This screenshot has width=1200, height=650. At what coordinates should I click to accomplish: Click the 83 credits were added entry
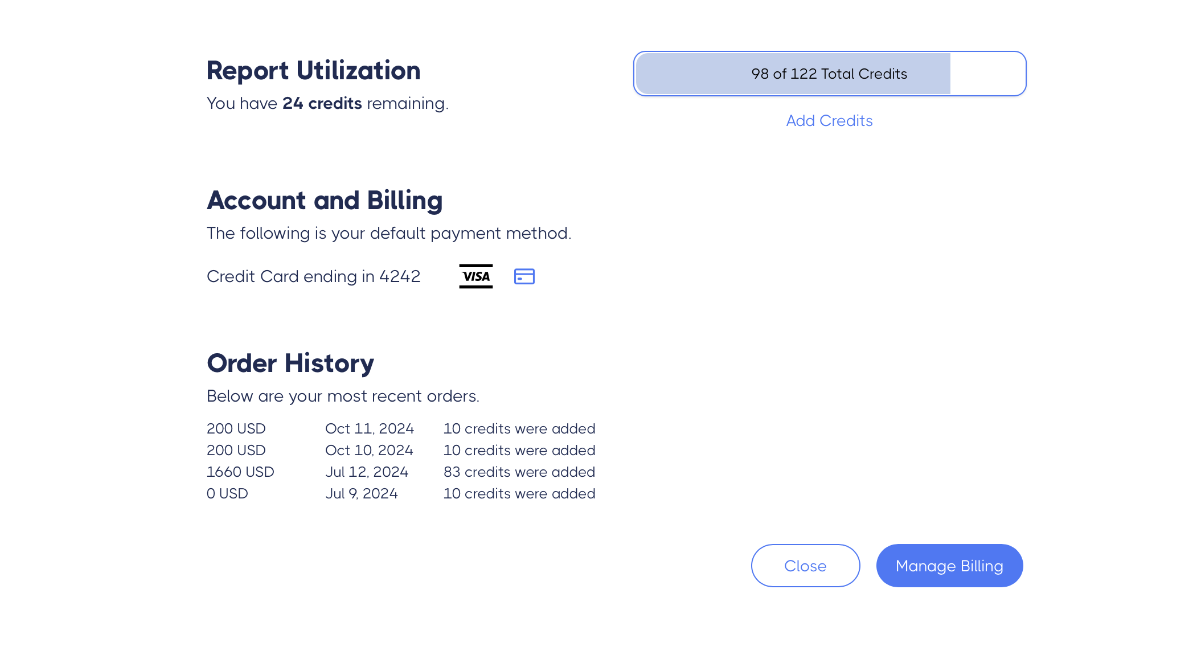[519, 472]
